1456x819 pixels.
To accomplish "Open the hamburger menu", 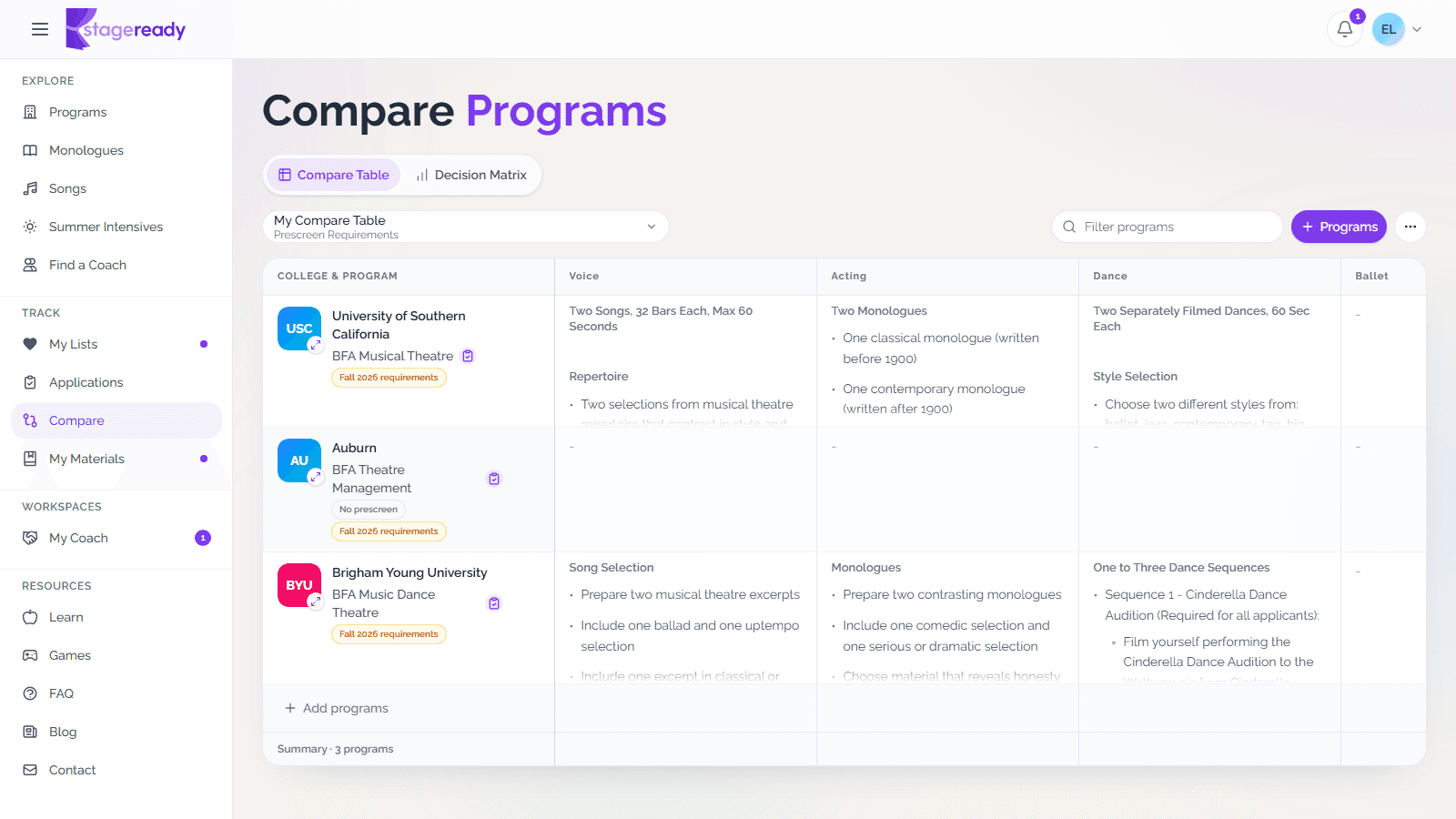I will 40,29.
